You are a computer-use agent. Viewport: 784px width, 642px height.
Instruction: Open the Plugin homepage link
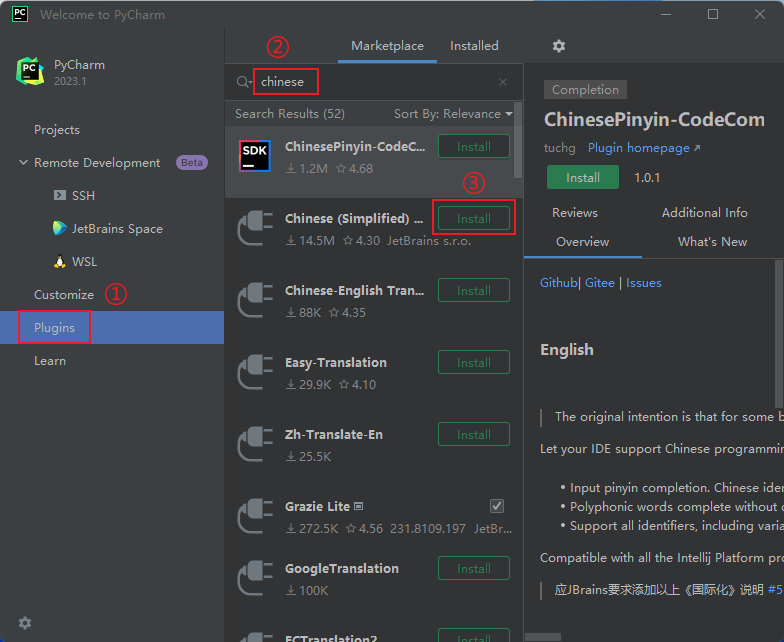tap(638, 148)
